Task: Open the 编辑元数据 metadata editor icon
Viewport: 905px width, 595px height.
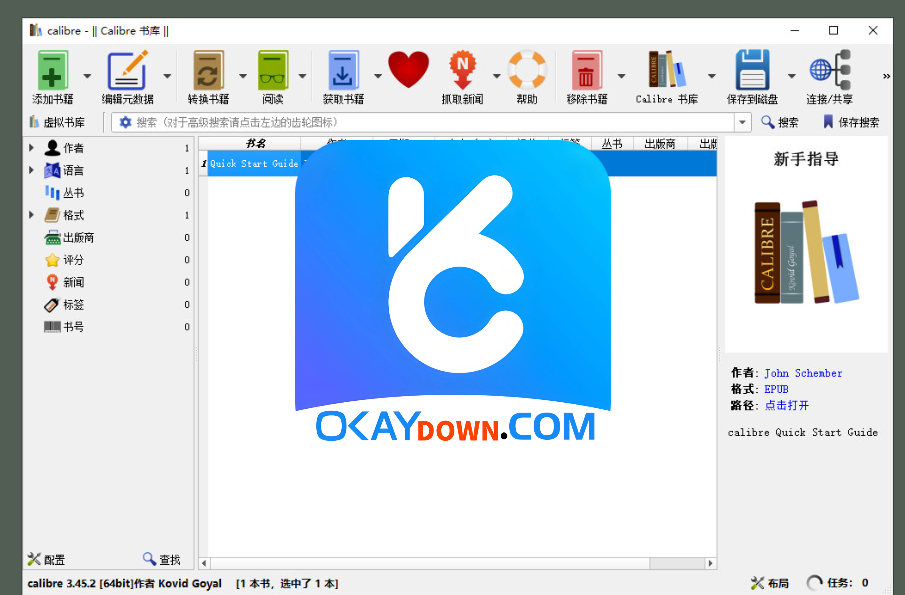Action: pyautogui.click(x=128, y=70)
